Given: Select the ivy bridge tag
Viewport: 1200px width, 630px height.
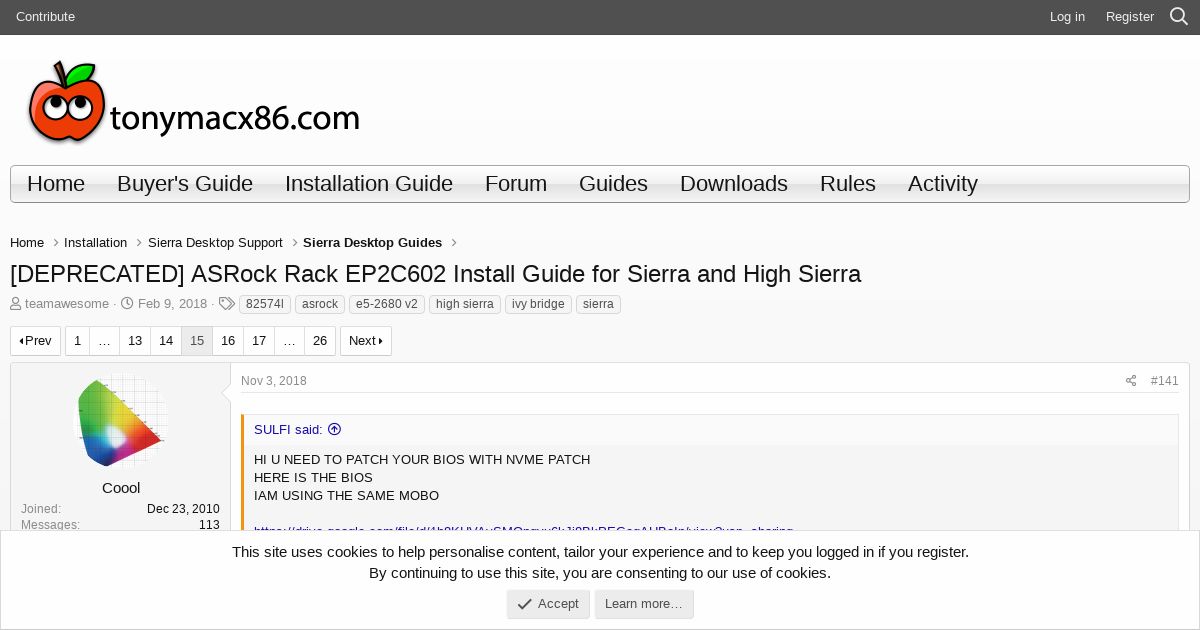Looking at the screenshot, I should [538, 304].
